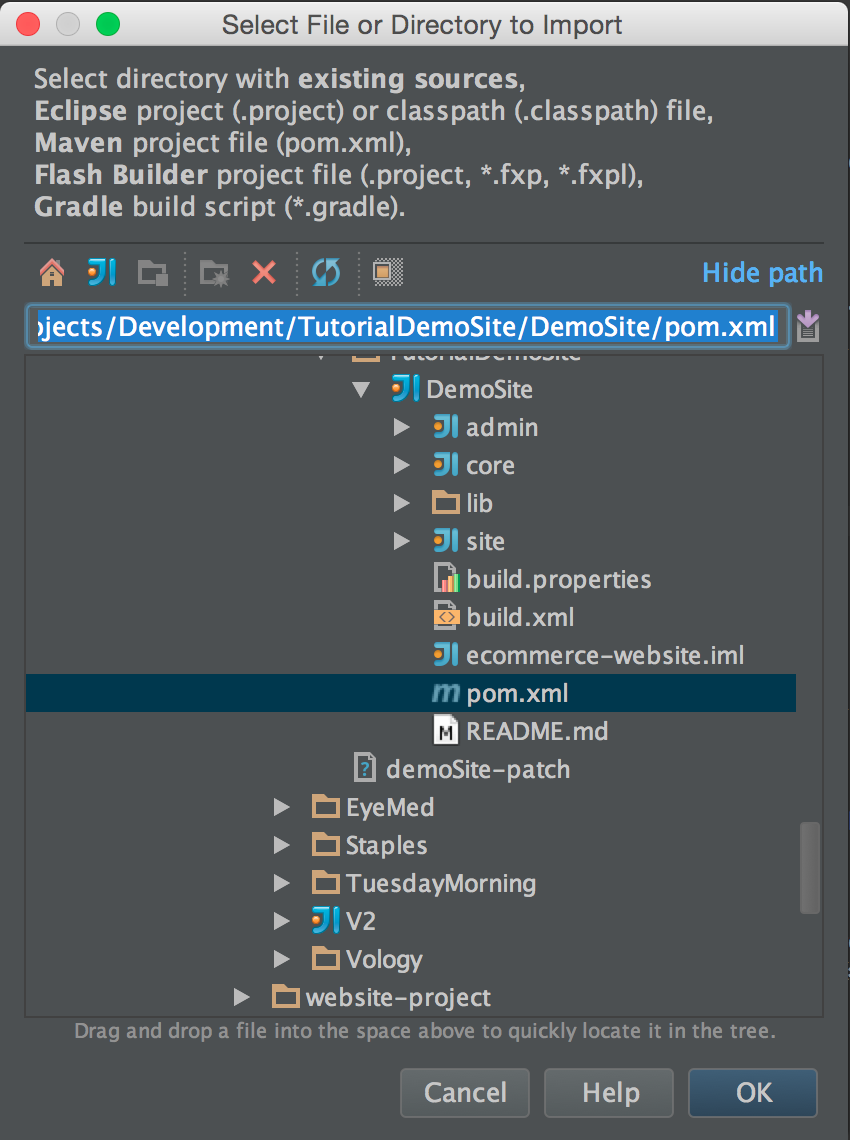Screen dimensions: 850x1140
Task: Collapse the DemoSite directory
Action: pos(362,389)
